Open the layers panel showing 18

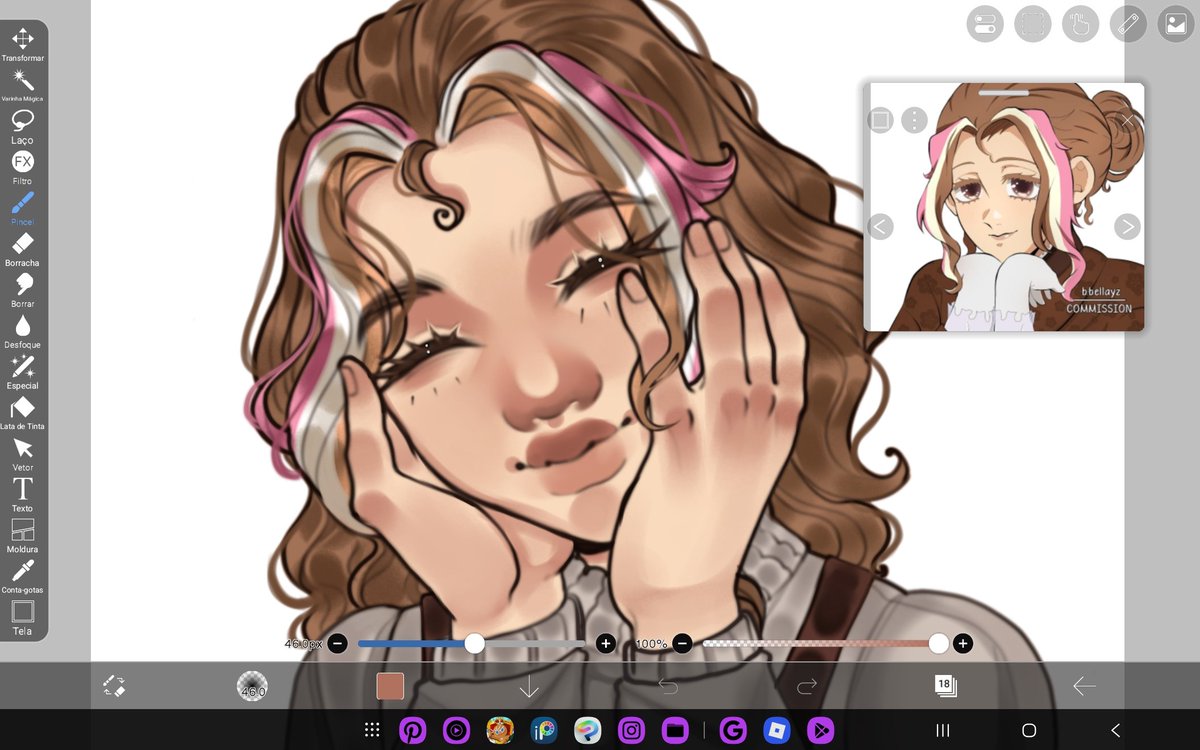945,685
